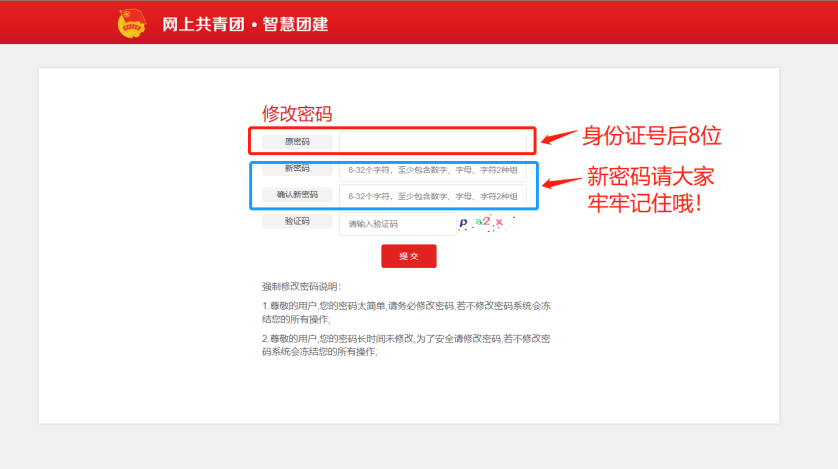Viewport: 838px width, 469px height.
Task: Click the 请输入验证码 input box
Action: point(397,223)
